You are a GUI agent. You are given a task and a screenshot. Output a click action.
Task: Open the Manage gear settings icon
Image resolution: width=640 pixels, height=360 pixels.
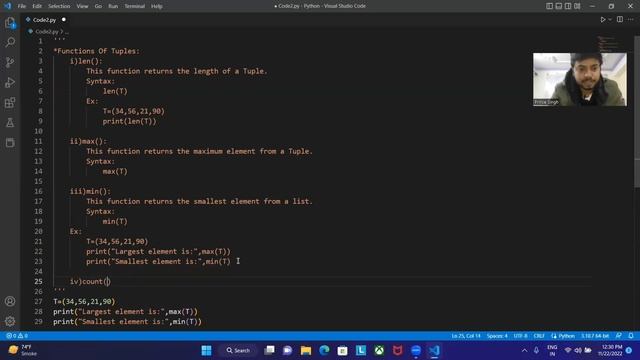pyautogui.click(x=10, y=321)
